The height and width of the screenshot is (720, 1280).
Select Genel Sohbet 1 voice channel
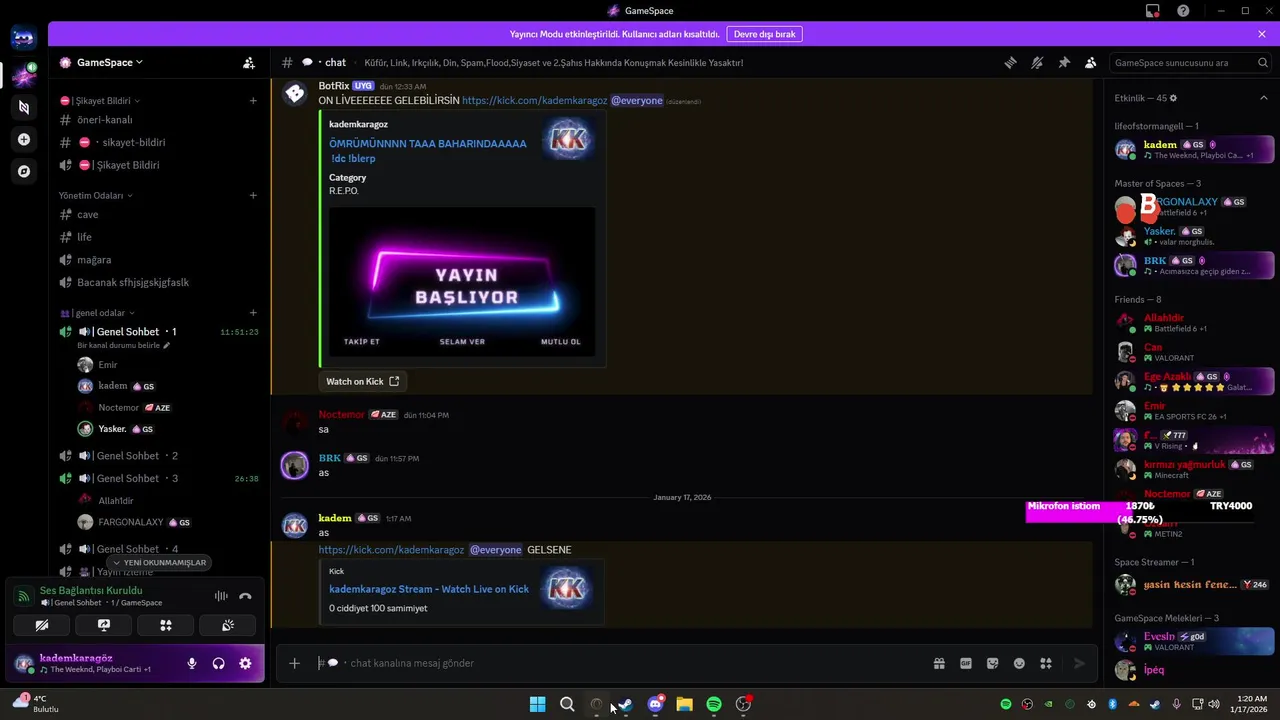click(x=160, y=331)
